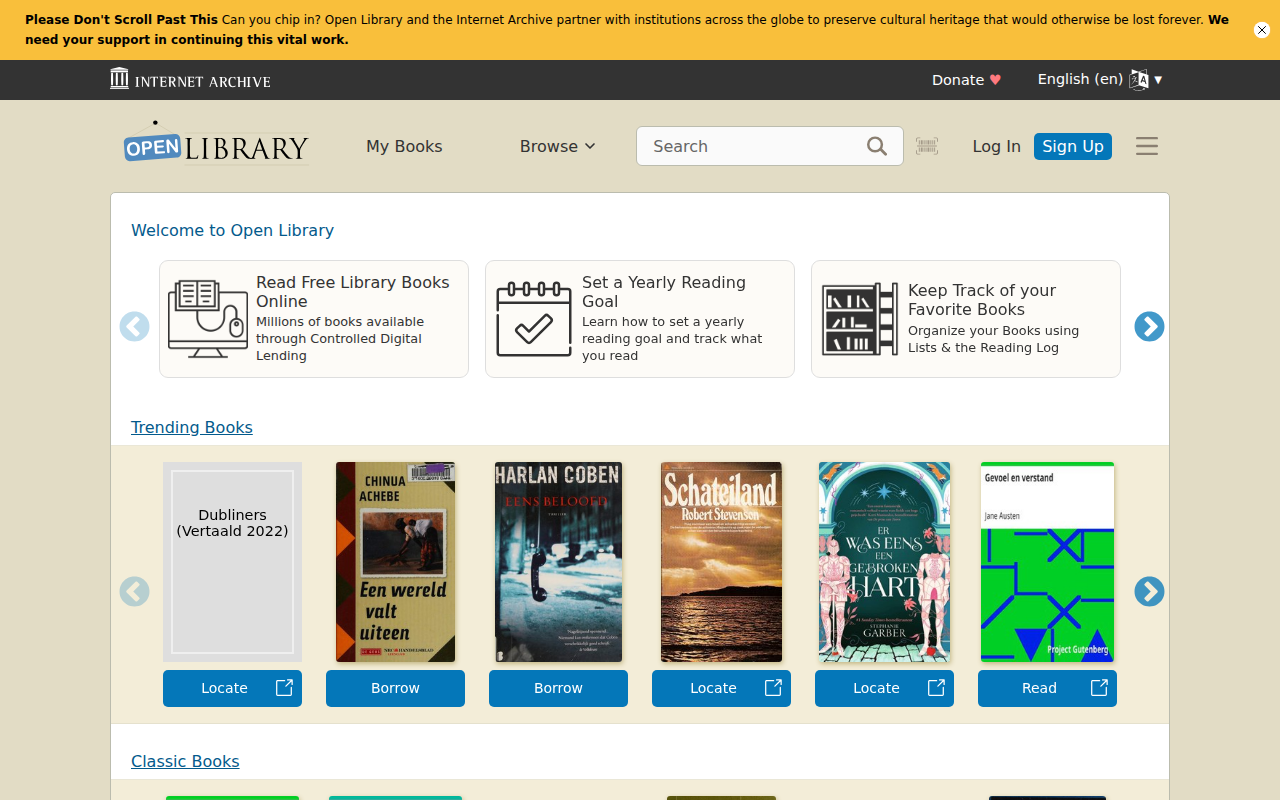Click Borrow under Een wereld valt uiteen
1280x800 pixels.
pyautogui.click(x=395, y=688)
